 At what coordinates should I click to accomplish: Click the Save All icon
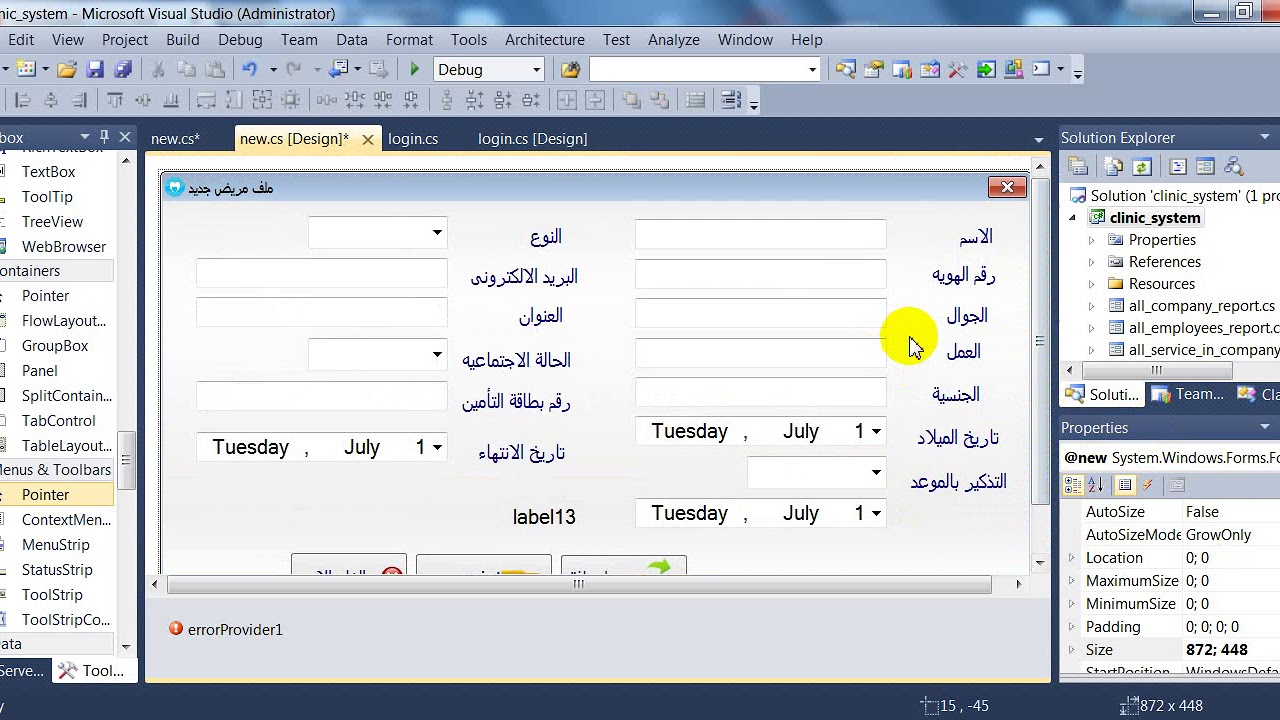pos(124,69)
